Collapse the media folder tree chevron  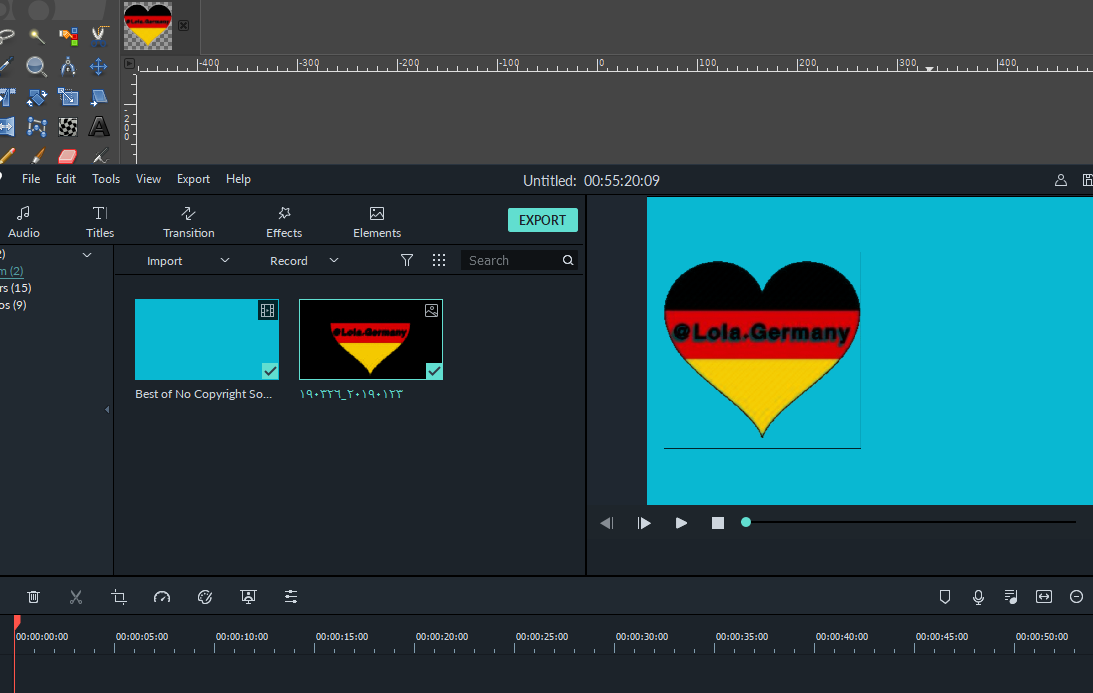87,255
